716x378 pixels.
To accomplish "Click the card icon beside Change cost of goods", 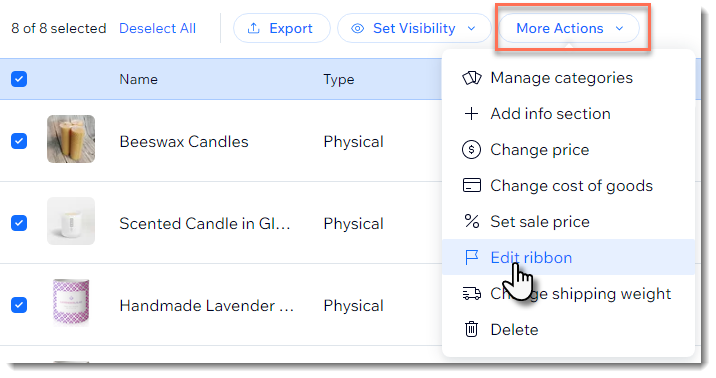I will pos(472,185).
